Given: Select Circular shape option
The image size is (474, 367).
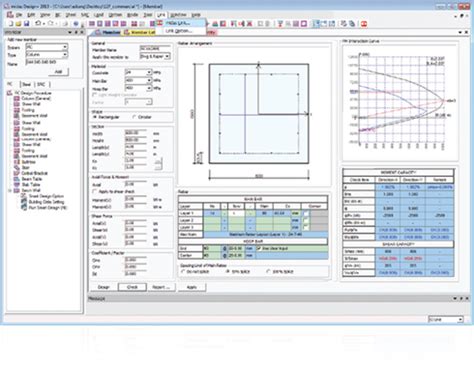Looking at the screenshot, I should pyautogui.click(x=134, y=117).
